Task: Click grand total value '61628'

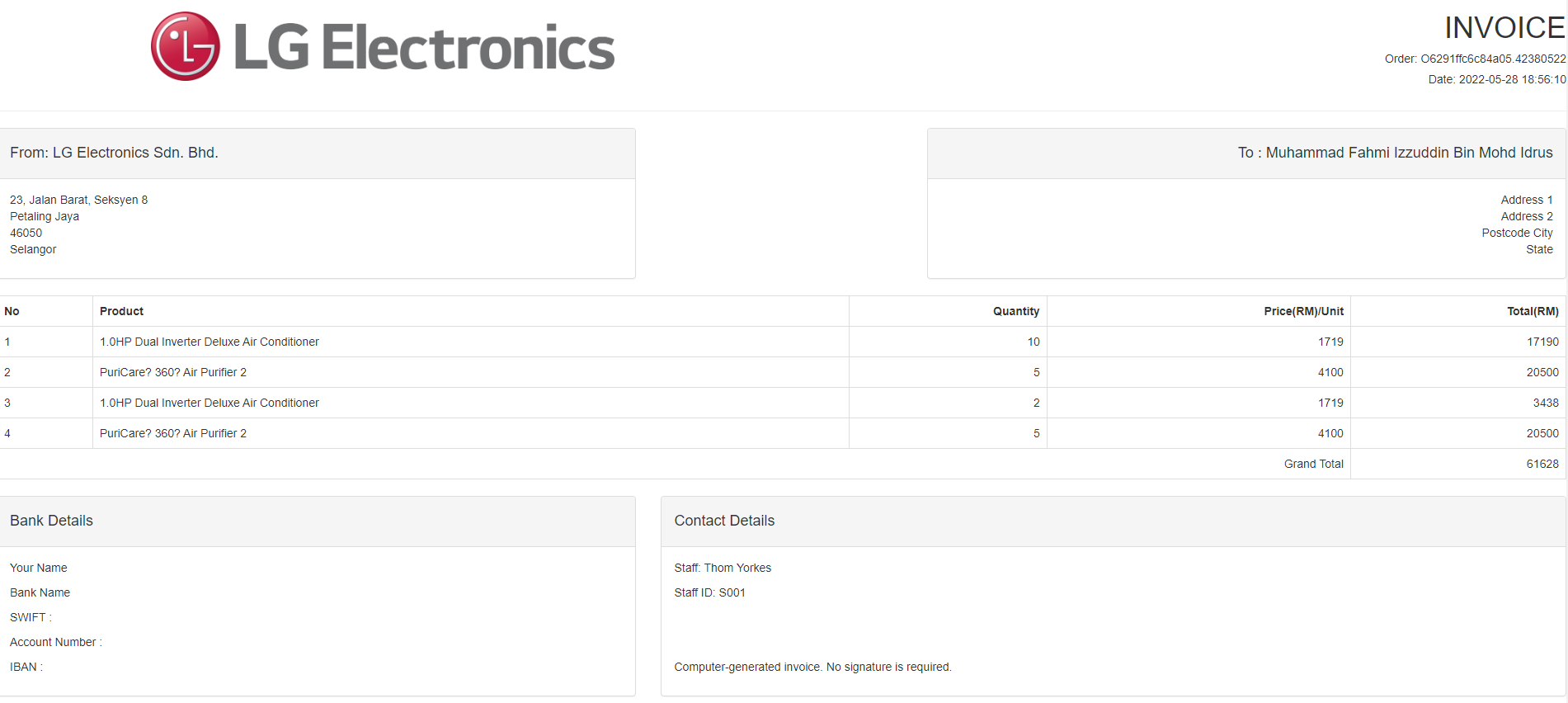Action: [x=1542, y=464]
